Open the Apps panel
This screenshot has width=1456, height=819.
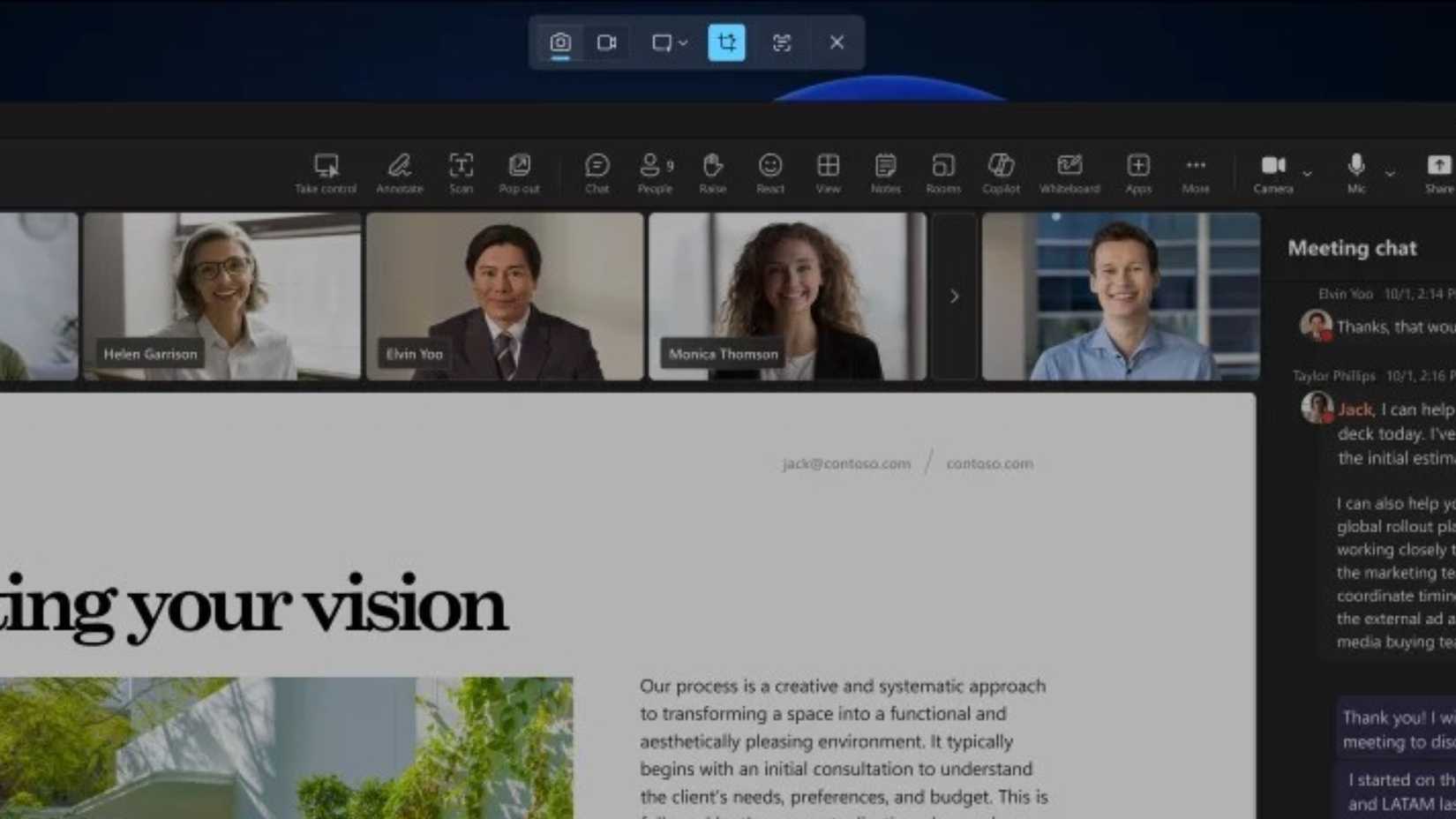click(1138, 173)
